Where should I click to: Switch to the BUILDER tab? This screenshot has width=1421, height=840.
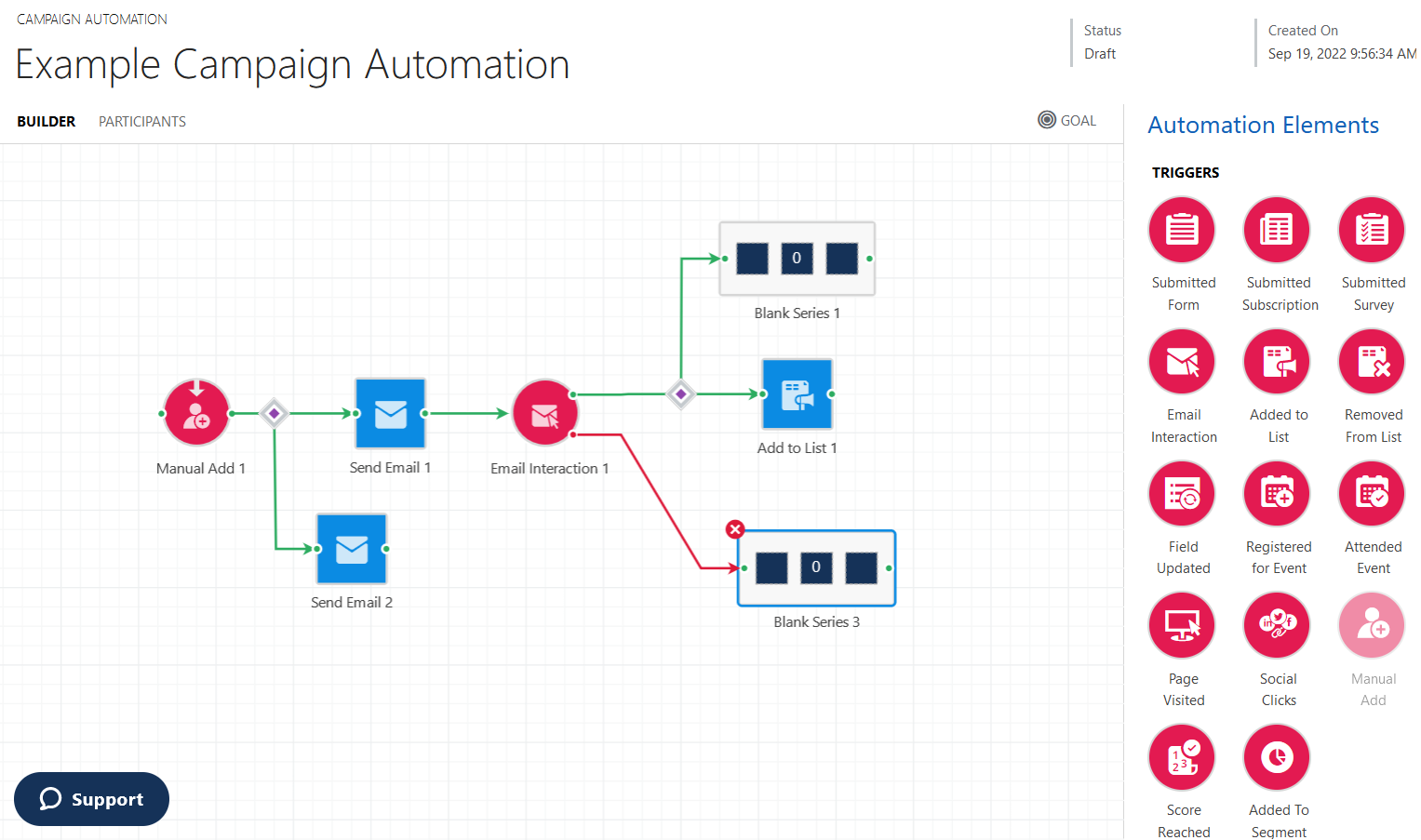(x=47, y=122)
